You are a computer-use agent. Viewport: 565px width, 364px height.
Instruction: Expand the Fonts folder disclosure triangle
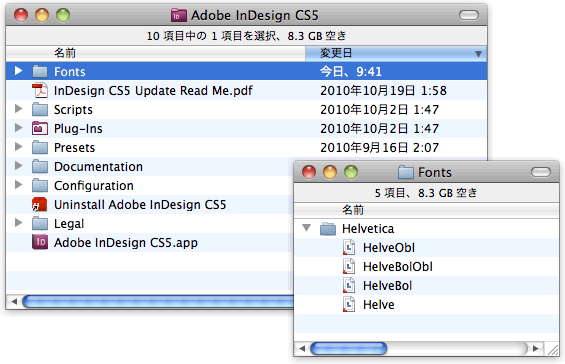tap(18, 71)
